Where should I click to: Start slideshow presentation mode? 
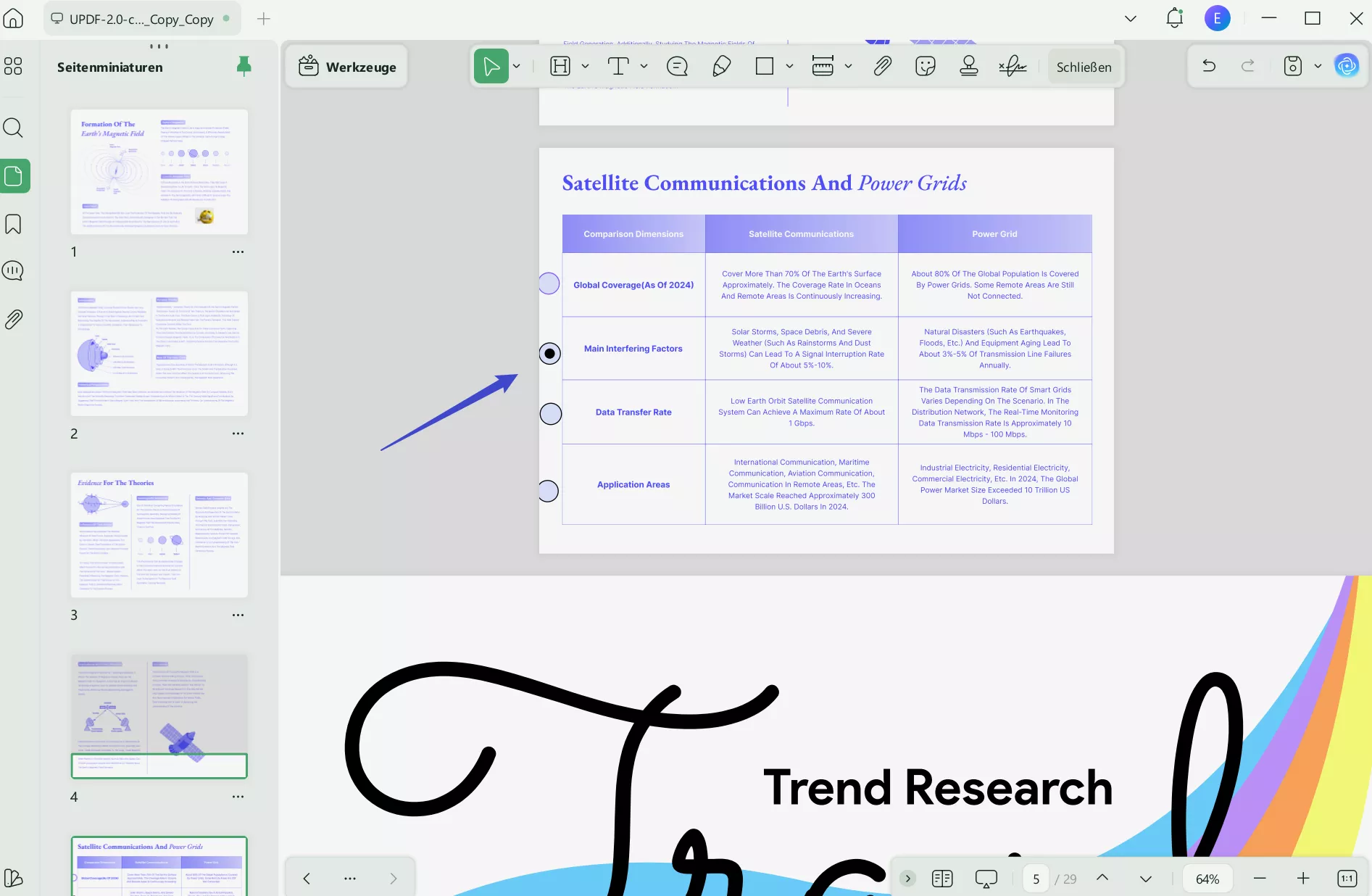[986, 879]
